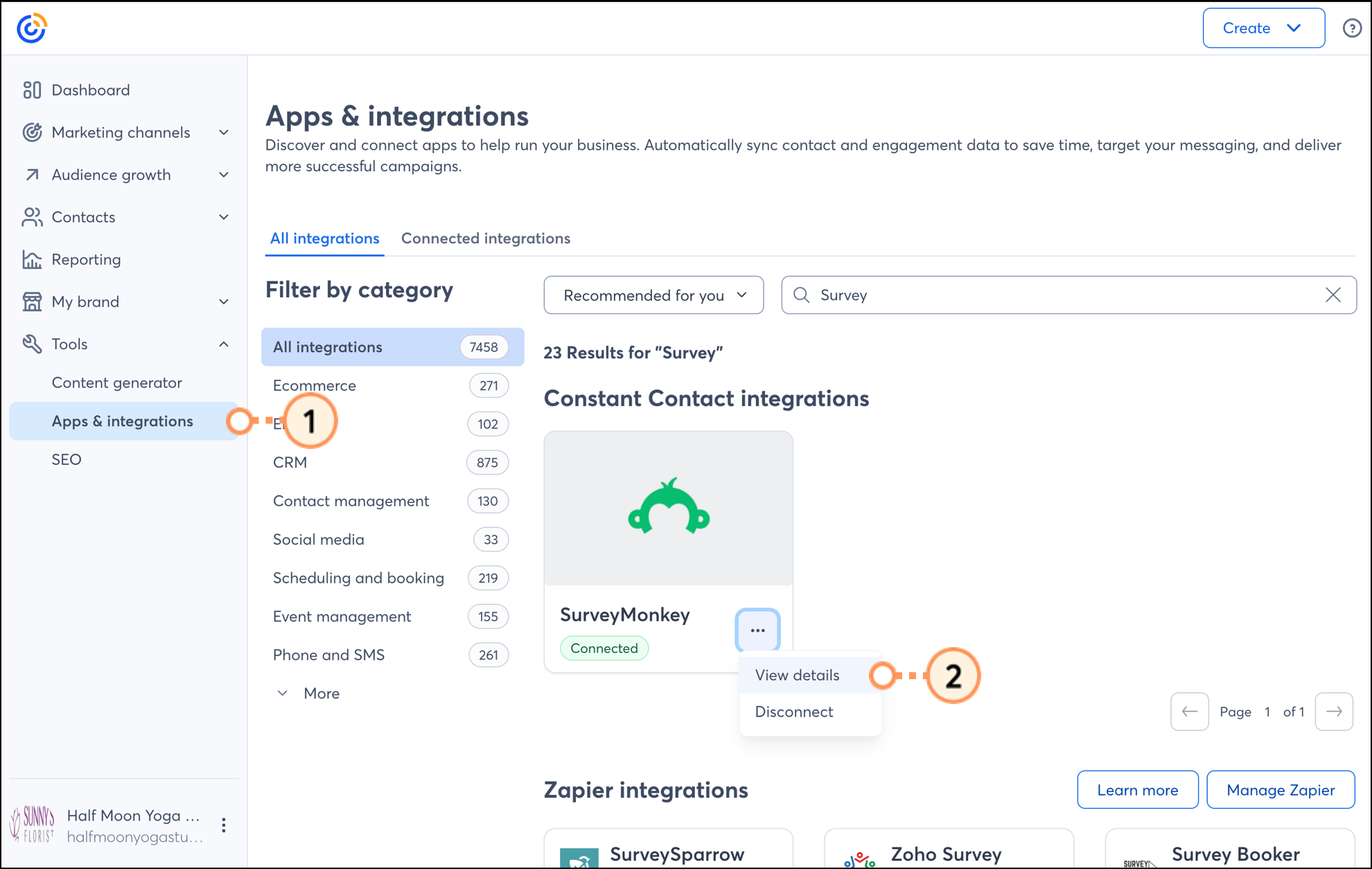
Task: Click the SurveySparrow card title
Action: coord(677,854)
